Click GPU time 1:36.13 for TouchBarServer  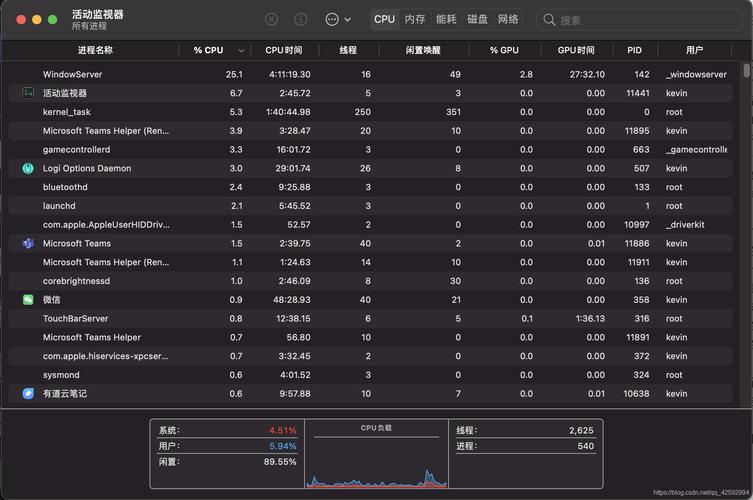point(590,318)
